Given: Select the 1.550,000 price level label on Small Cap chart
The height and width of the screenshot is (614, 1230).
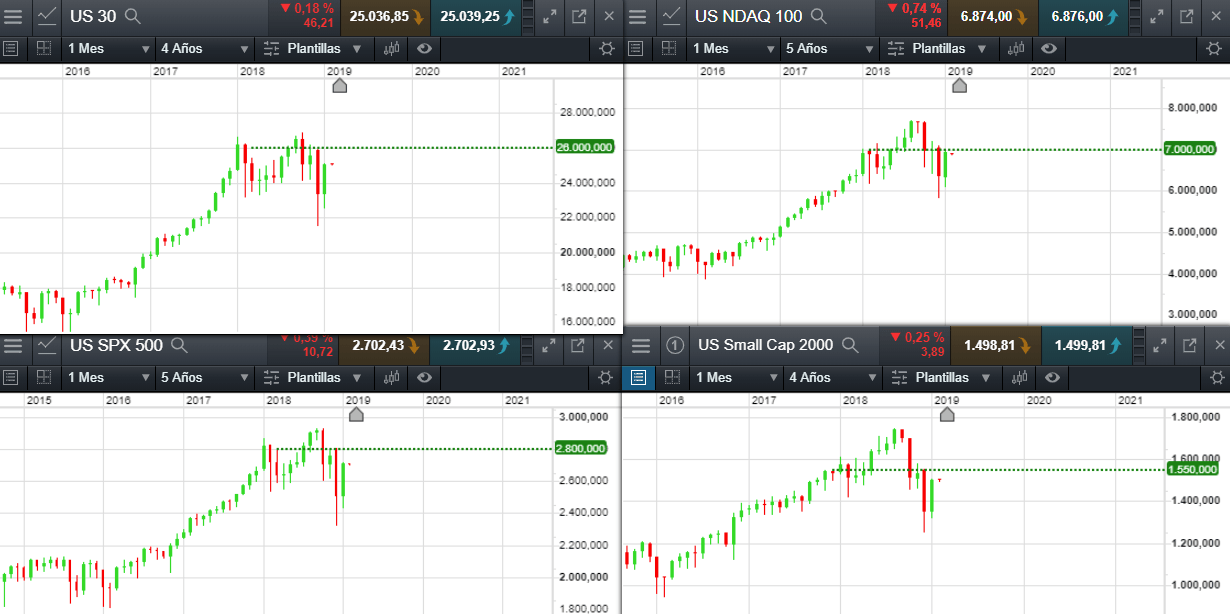Looking at the screenshot, I should [x=1193, y=469].
